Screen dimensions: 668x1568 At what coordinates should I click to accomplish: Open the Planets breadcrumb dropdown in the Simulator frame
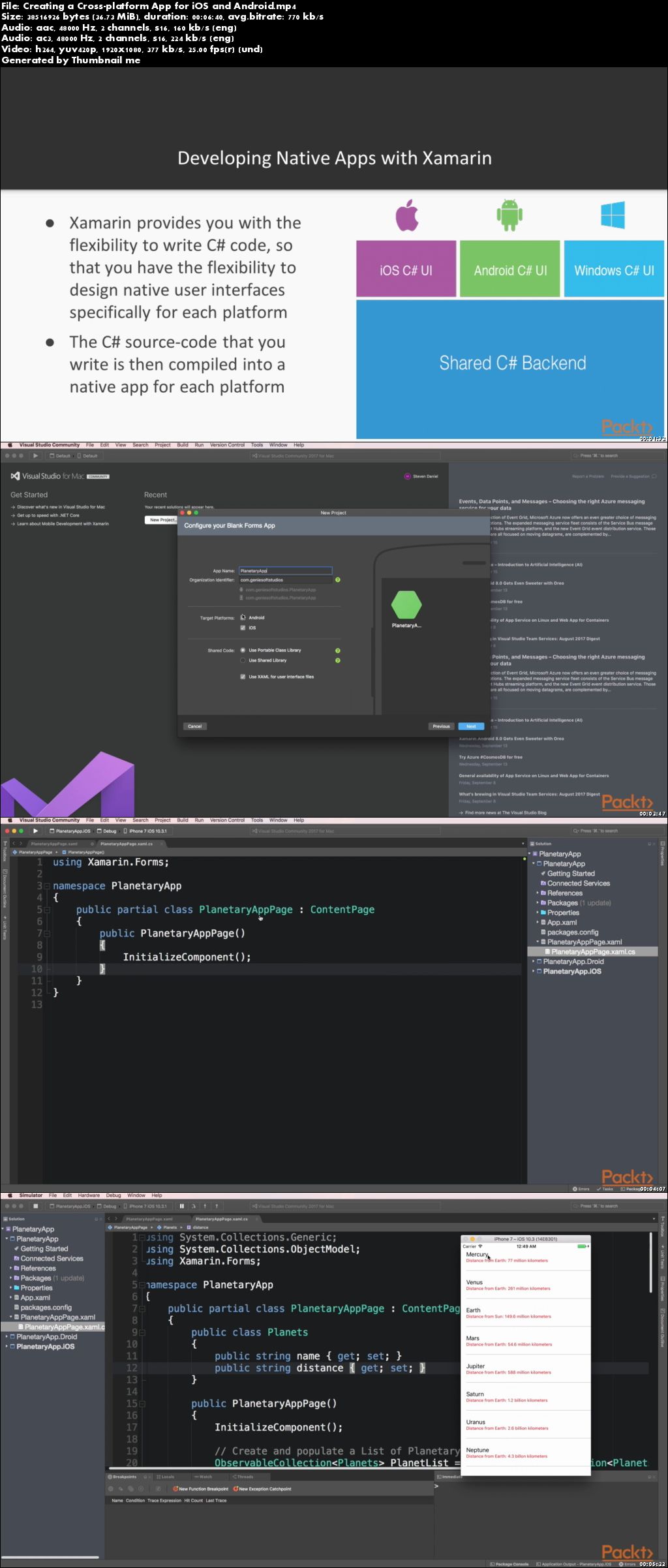[167, 1227]
